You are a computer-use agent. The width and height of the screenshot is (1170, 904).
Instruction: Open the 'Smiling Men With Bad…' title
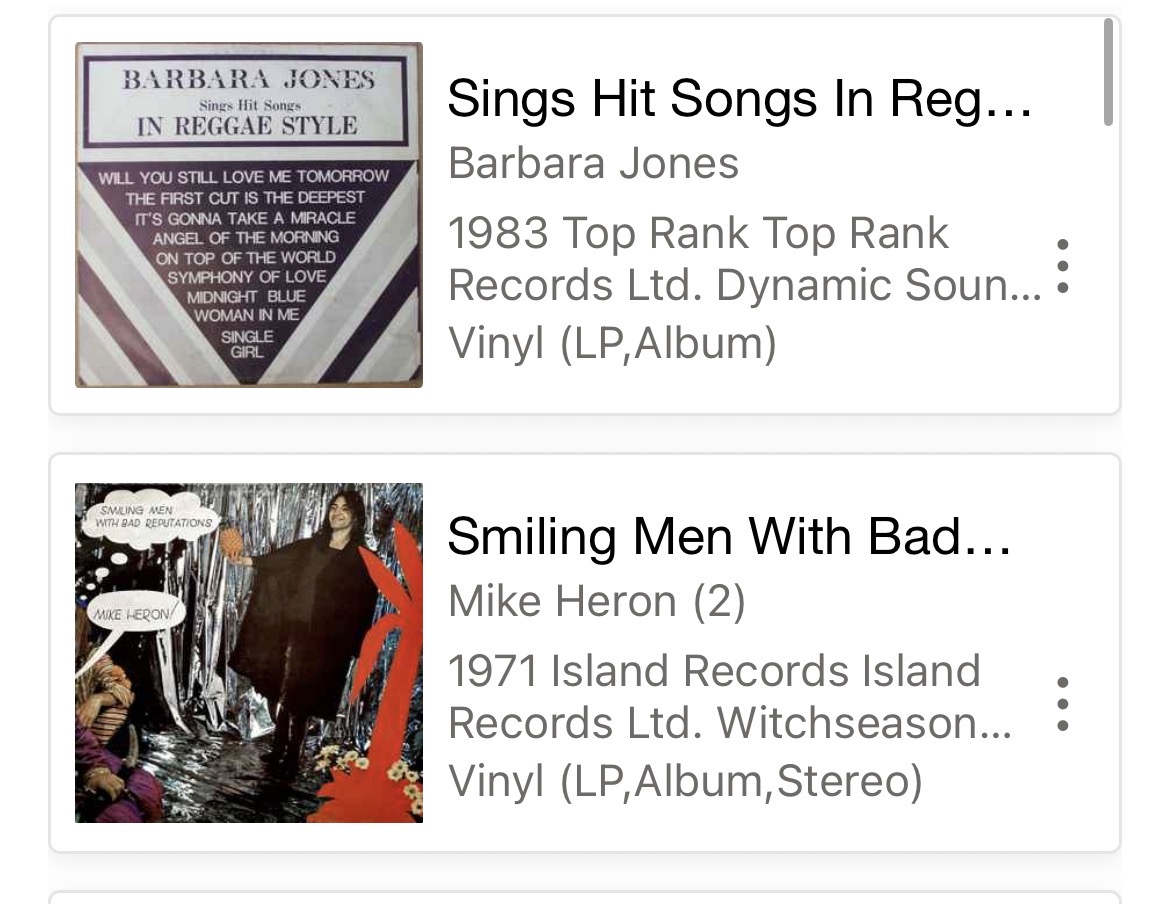pyautogui.click(x=729, y=537)
